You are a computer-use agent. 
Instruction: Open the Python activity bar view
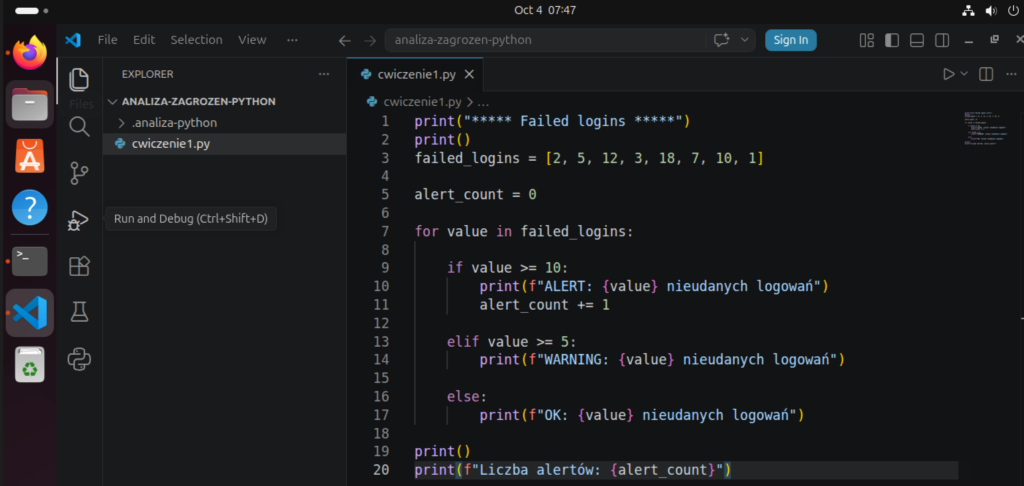tap(79, 359)
